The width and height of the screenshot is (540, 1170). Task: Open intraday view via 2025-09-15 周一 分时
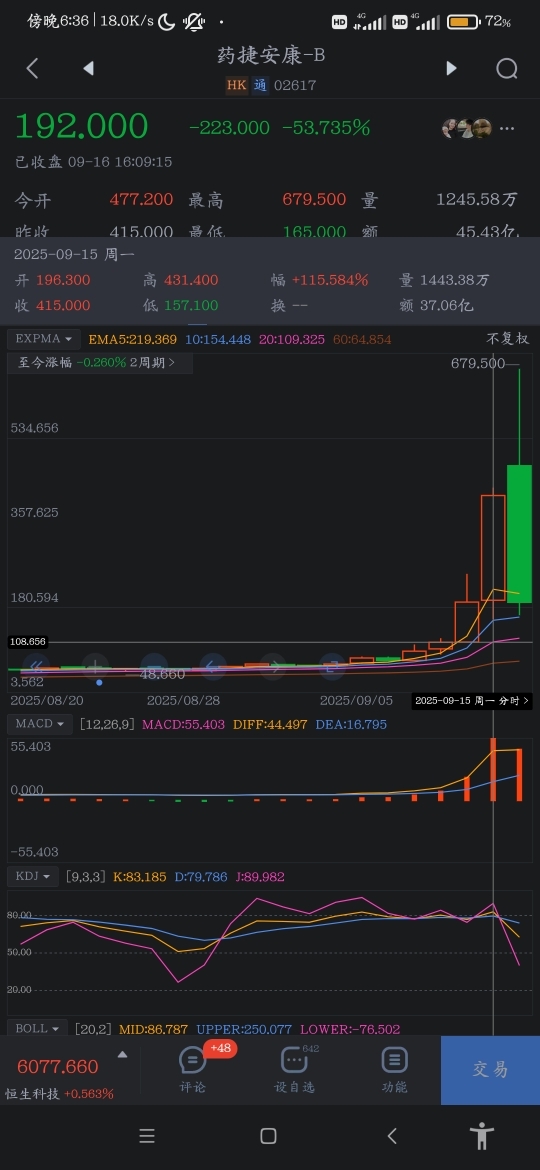point(472,701)
